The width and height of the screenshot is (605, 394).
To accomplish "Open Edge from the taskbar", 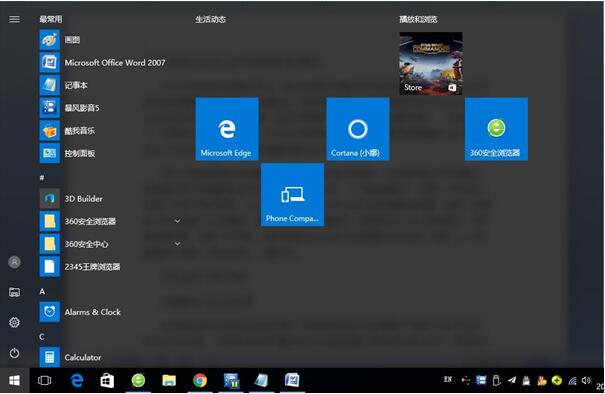I will [77, 380].
